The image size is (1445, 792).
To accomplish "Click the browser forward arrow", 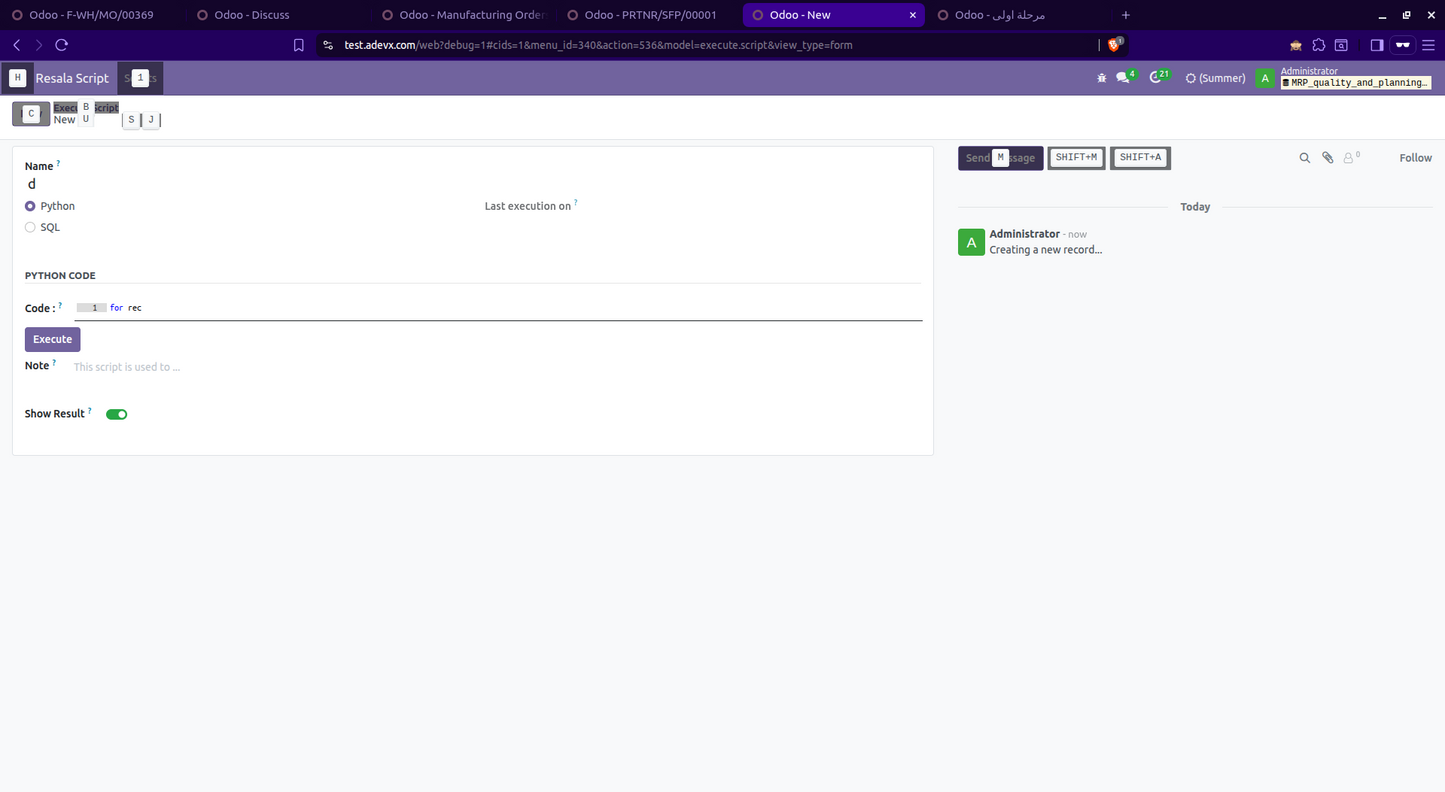I will coord(38,45).
